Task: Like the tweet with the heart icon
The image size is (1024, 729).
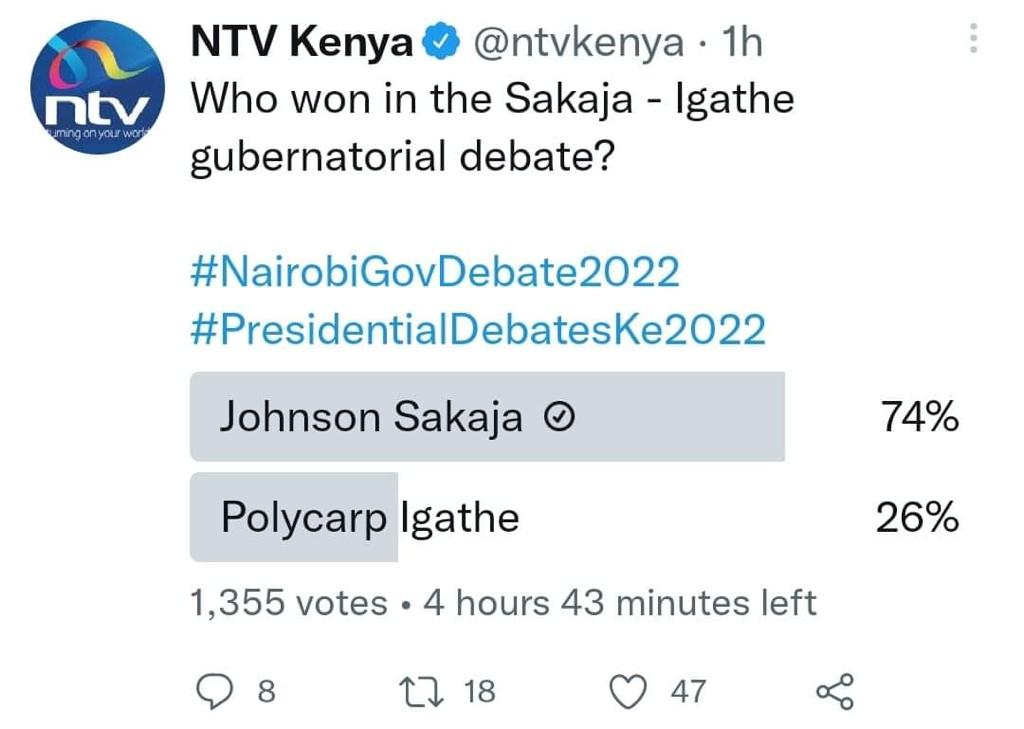Action: [x=628, y=691]
